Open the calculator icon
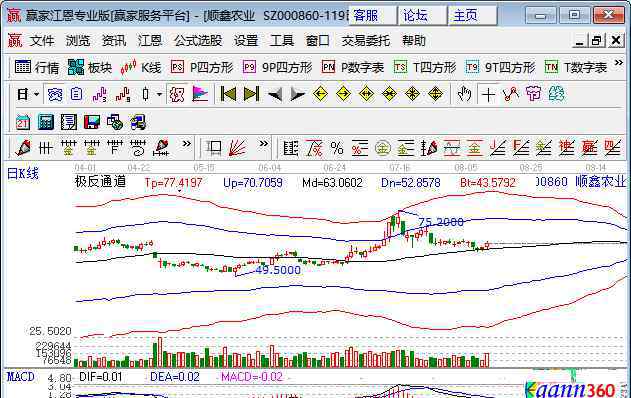The width and height of the screenshot is (631, 398). (45, 122)
